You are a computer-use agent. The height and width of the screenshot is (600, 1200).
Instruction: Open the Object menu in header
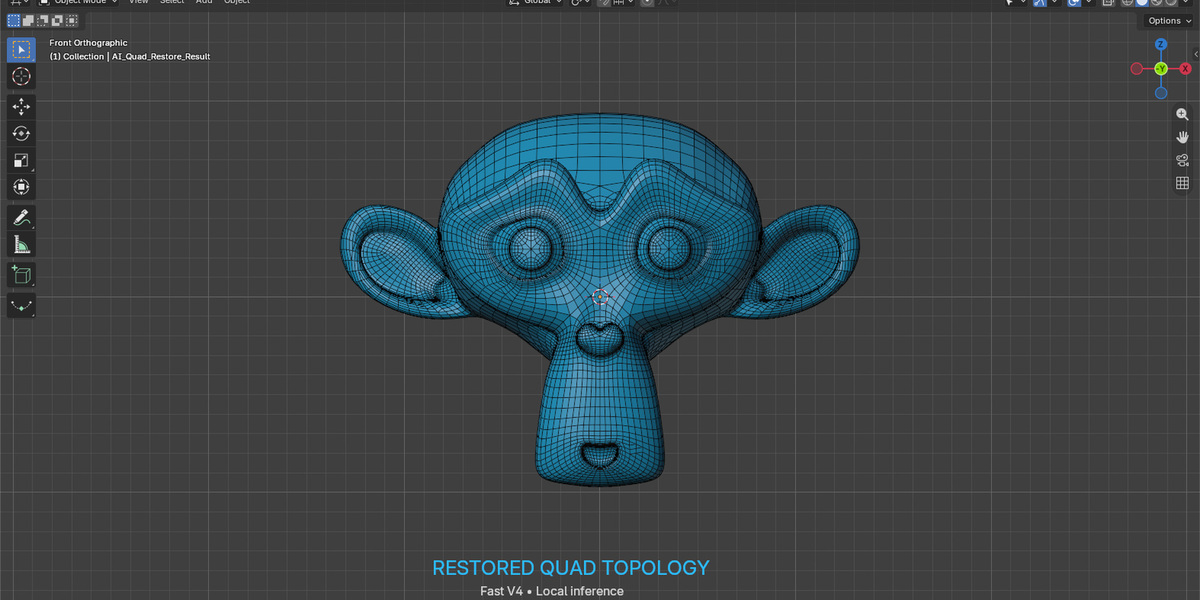pos(237,3)
